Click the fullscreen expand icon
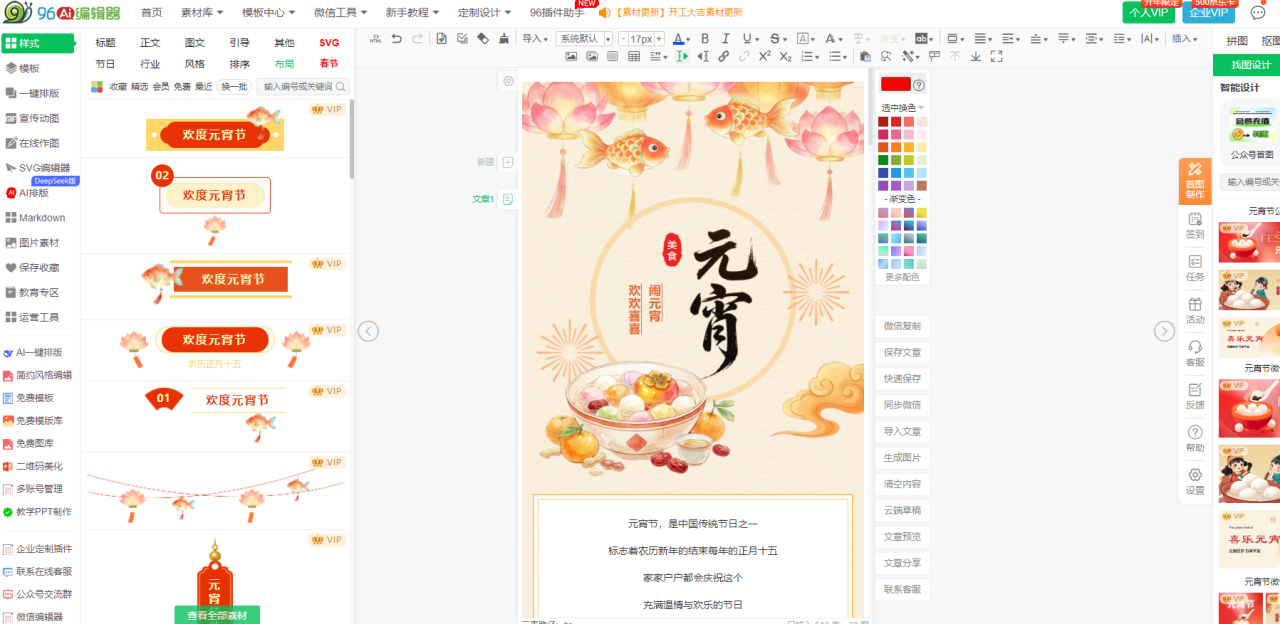This screenshot has height=624, width=1280. tap(996, 57)
